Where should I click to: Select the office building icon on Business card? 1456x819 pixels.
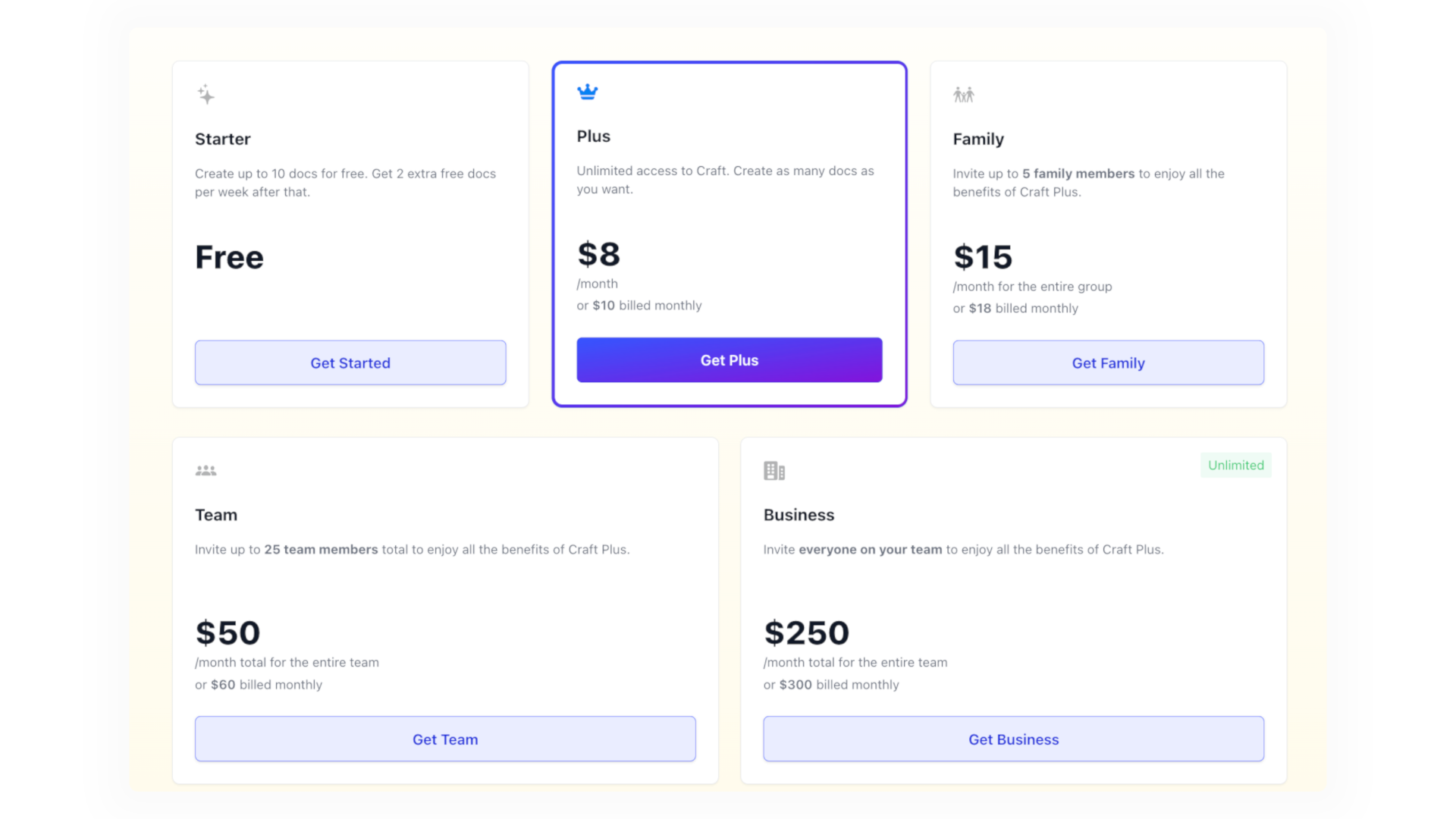tap(774, 469)
